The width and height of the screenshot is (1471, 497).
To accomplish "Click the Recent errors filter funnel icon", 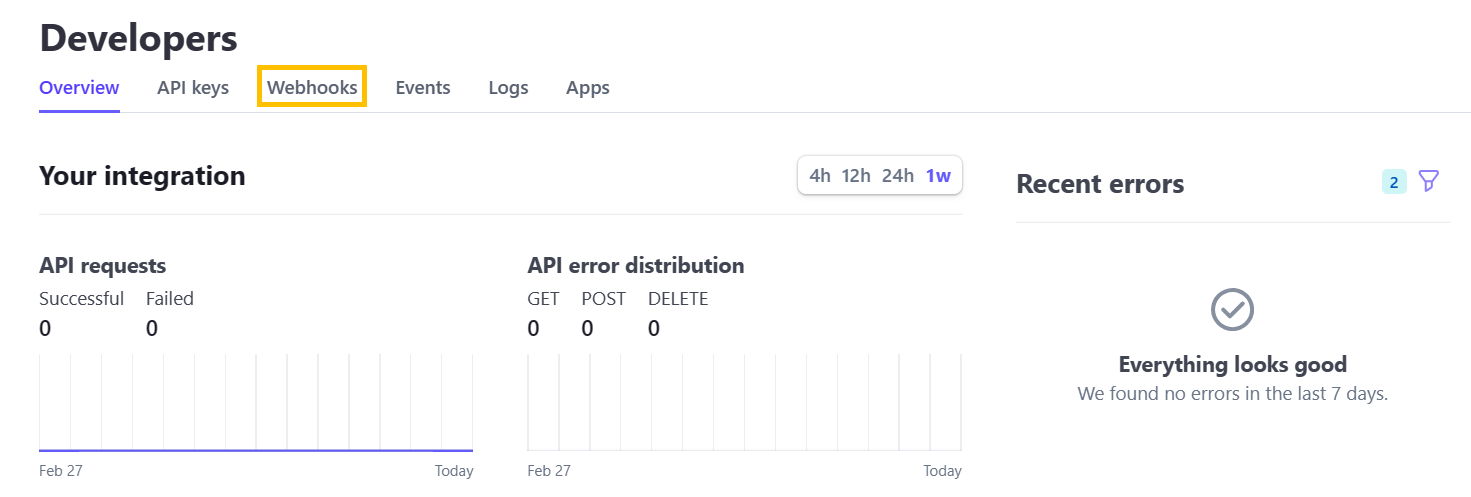I will point(1429,181).
